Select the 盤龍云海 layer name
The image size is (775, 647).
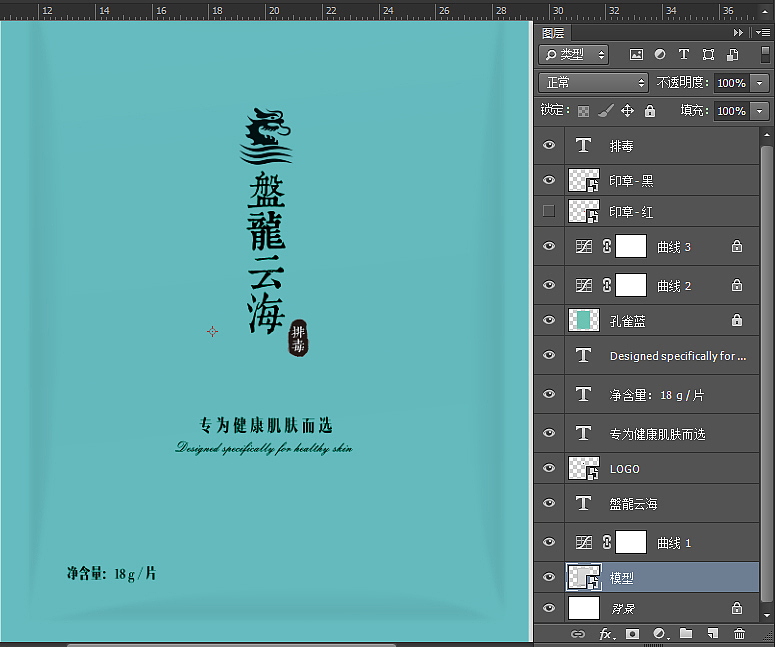click(x=633, y=504)
